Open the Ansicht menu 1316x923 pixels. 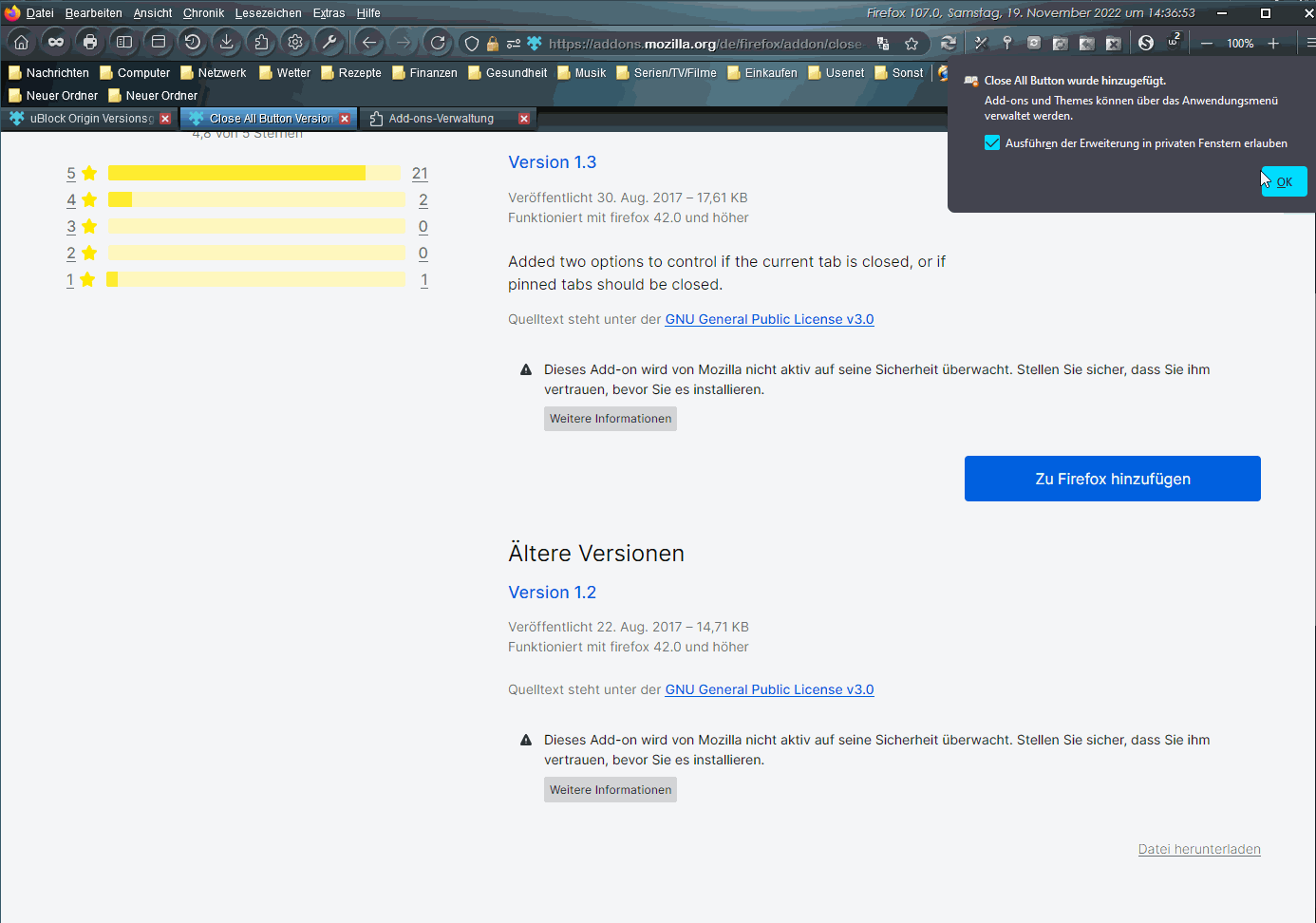tap(153, 13)
